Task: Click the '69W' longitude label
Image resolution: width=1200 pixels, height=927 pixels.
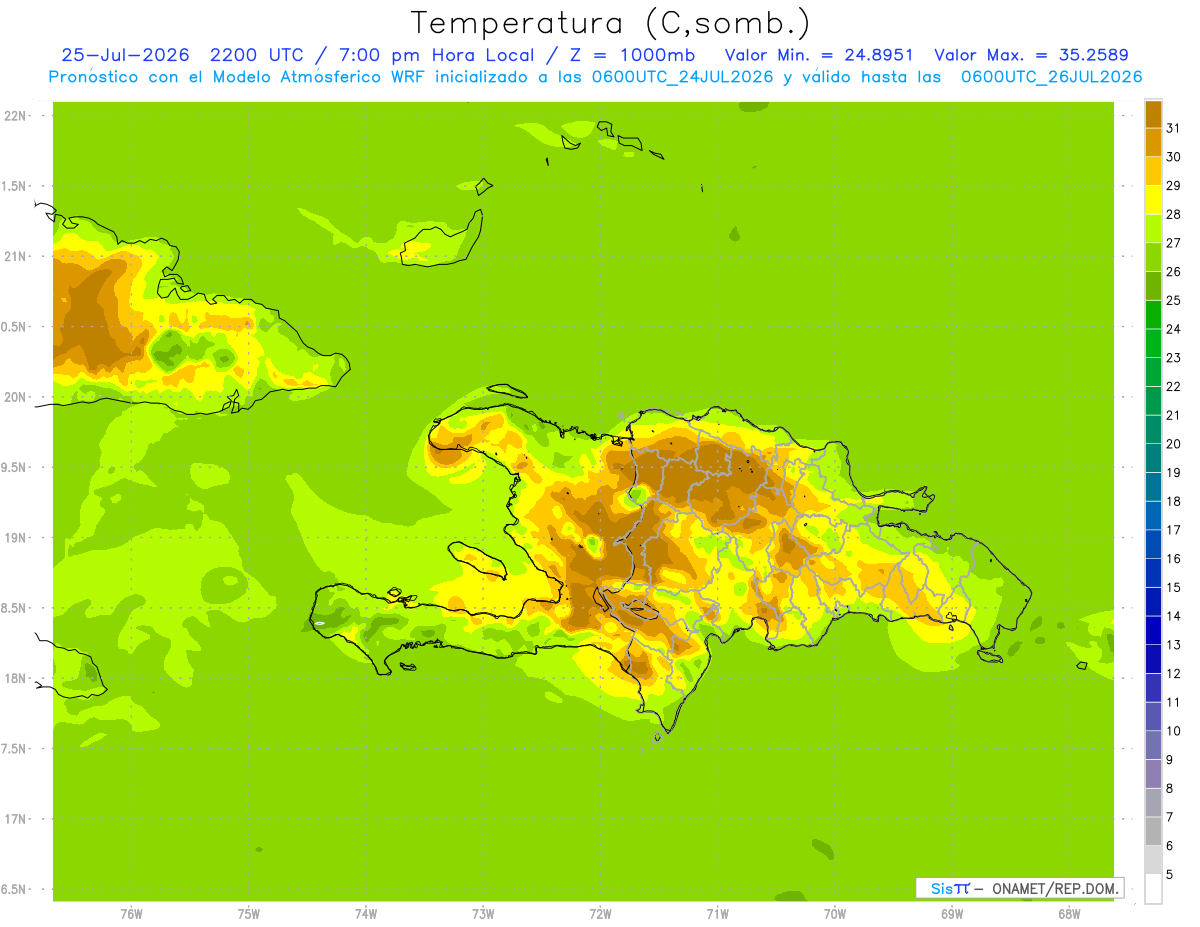Action: 952,914
